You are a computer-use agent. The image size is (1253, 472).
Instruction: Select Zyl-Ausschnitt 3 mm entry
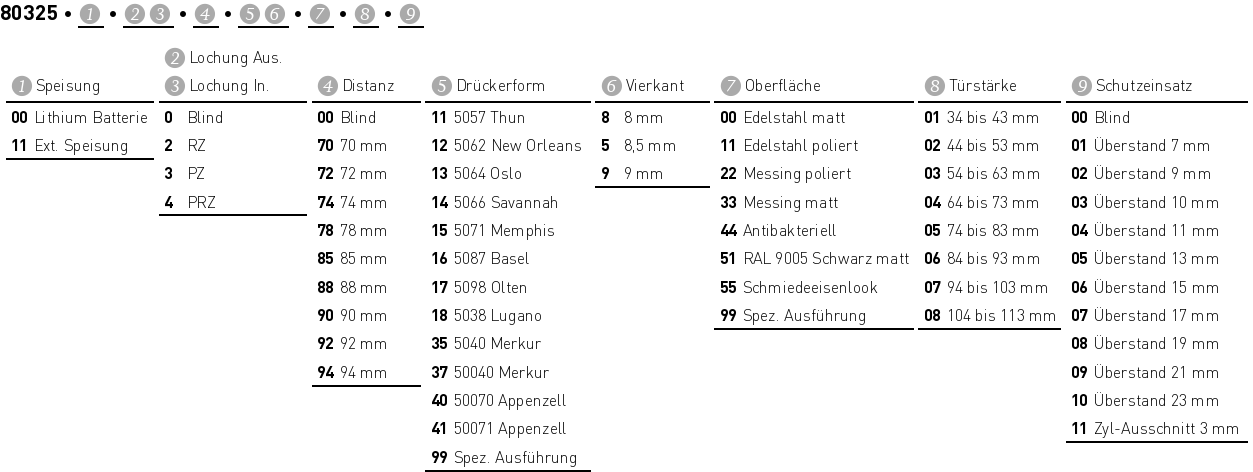click(1154, 430)
